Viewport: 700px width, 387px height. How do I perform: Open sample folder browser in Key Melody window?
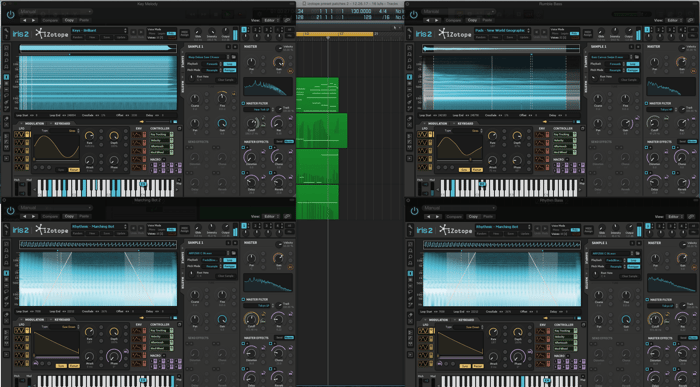(233, 57)
